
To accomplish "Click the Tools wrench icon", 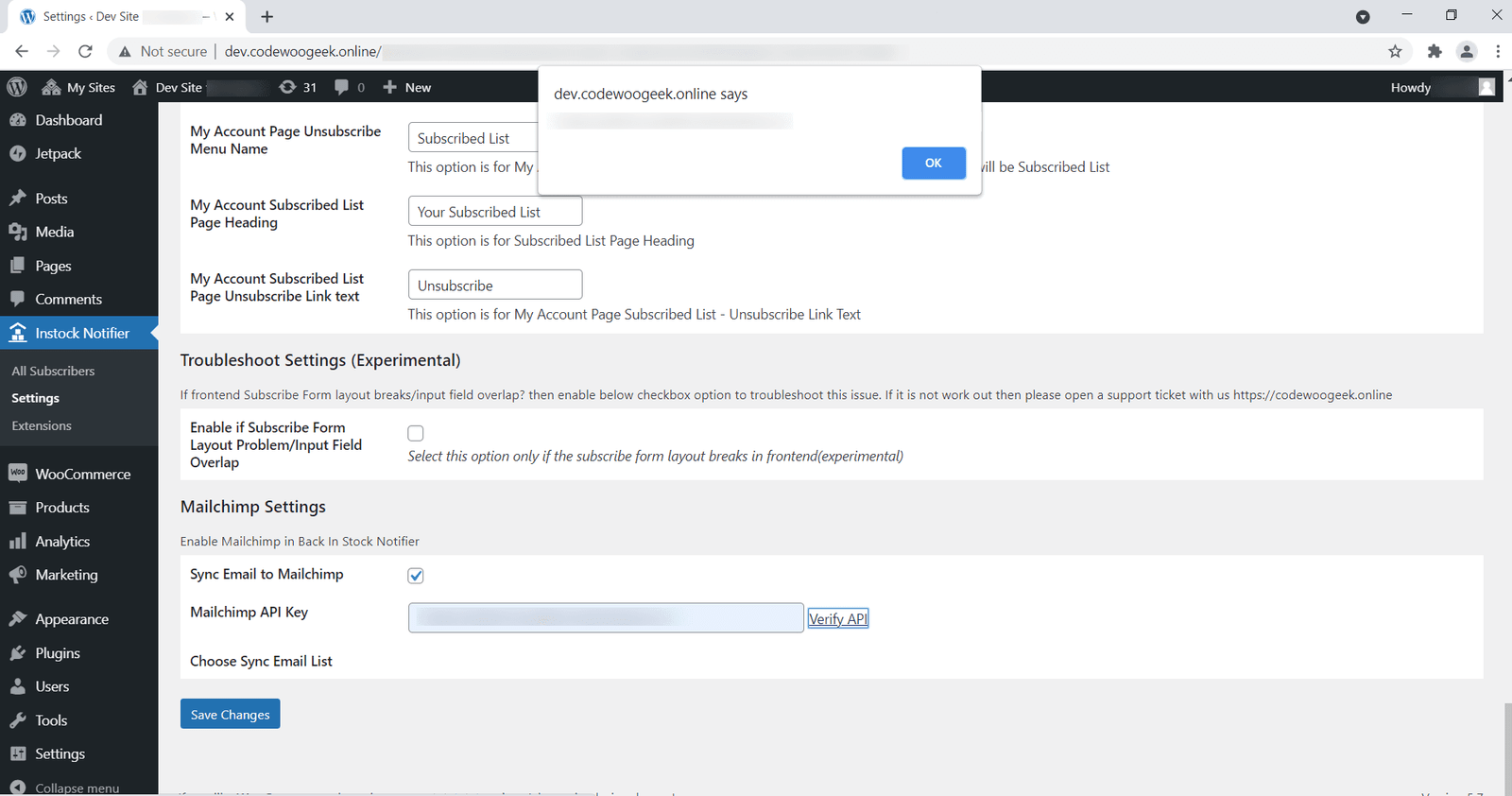I will pos(17,720).
